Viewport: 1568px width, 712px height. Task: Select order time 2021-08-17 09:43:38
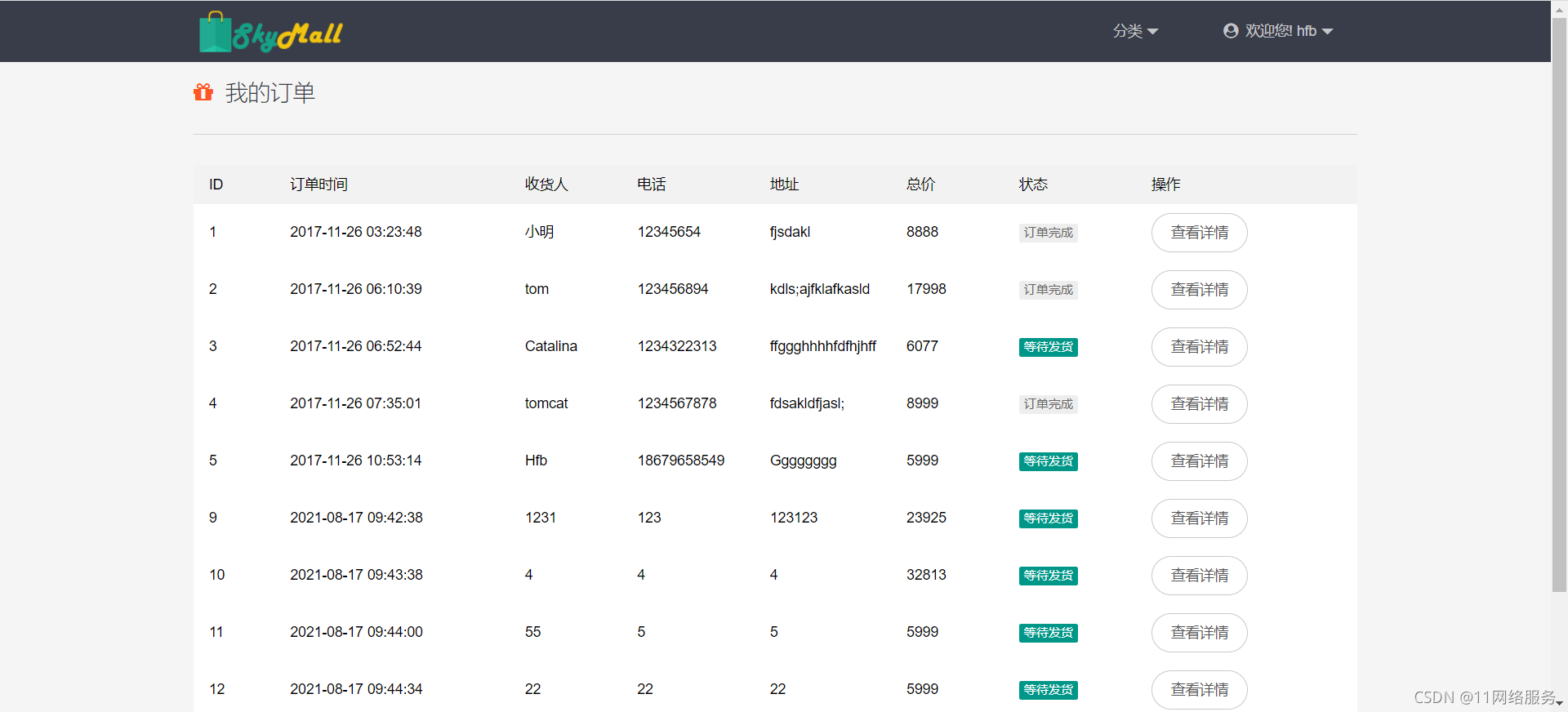coord(357,575)
